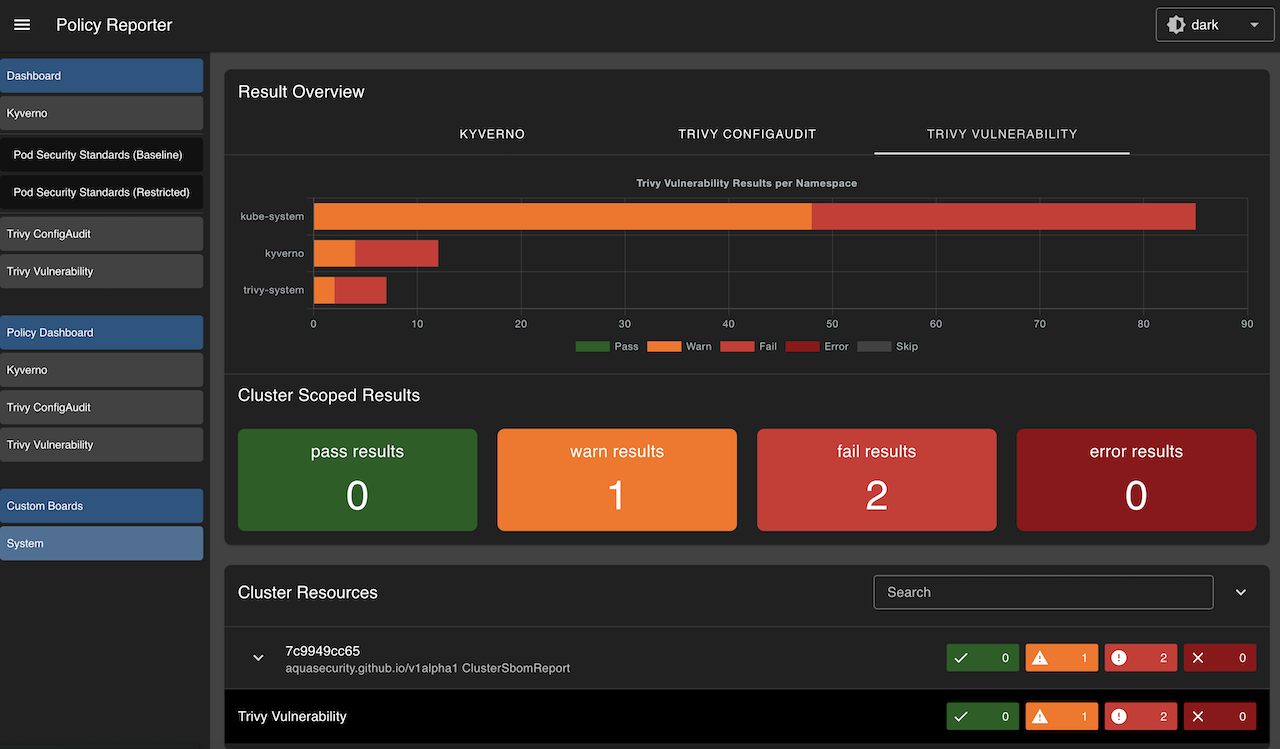
Task: Open System in the sidebar
Action: click(x=101, y=543)
